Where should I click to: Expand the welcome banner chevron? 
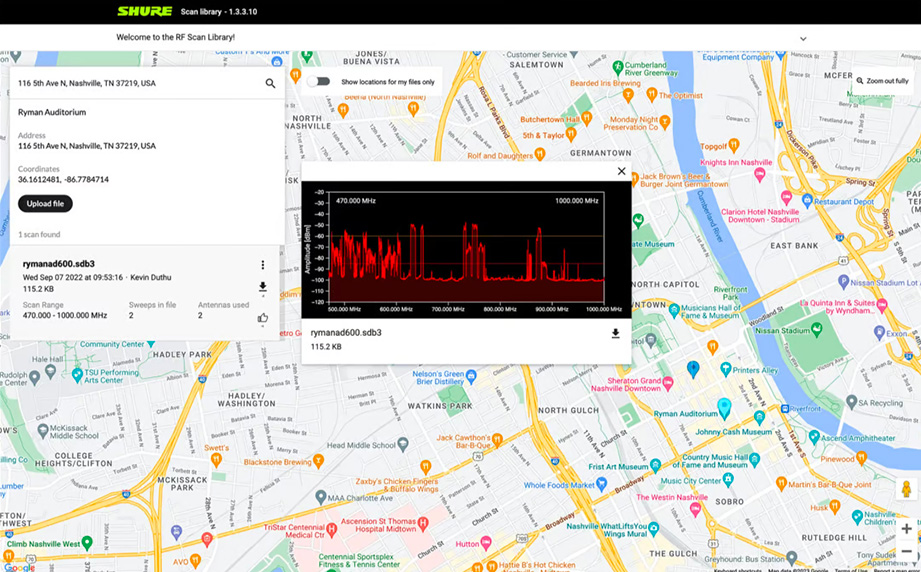click(803, 39)
